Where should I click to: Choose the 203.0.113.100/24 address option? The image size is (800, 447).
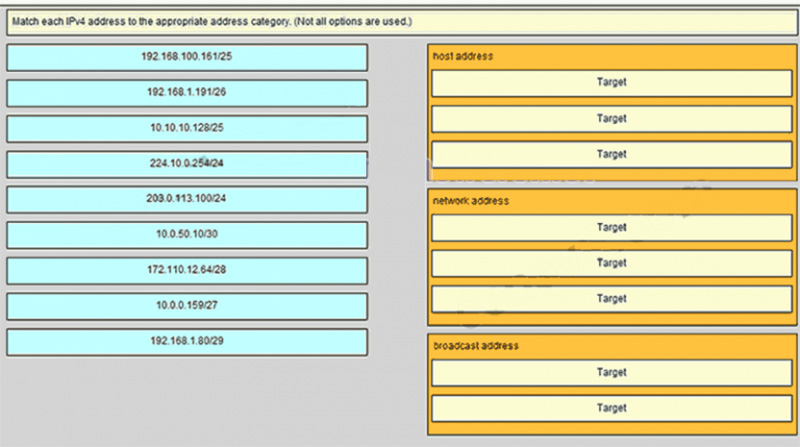click(187, 200)
